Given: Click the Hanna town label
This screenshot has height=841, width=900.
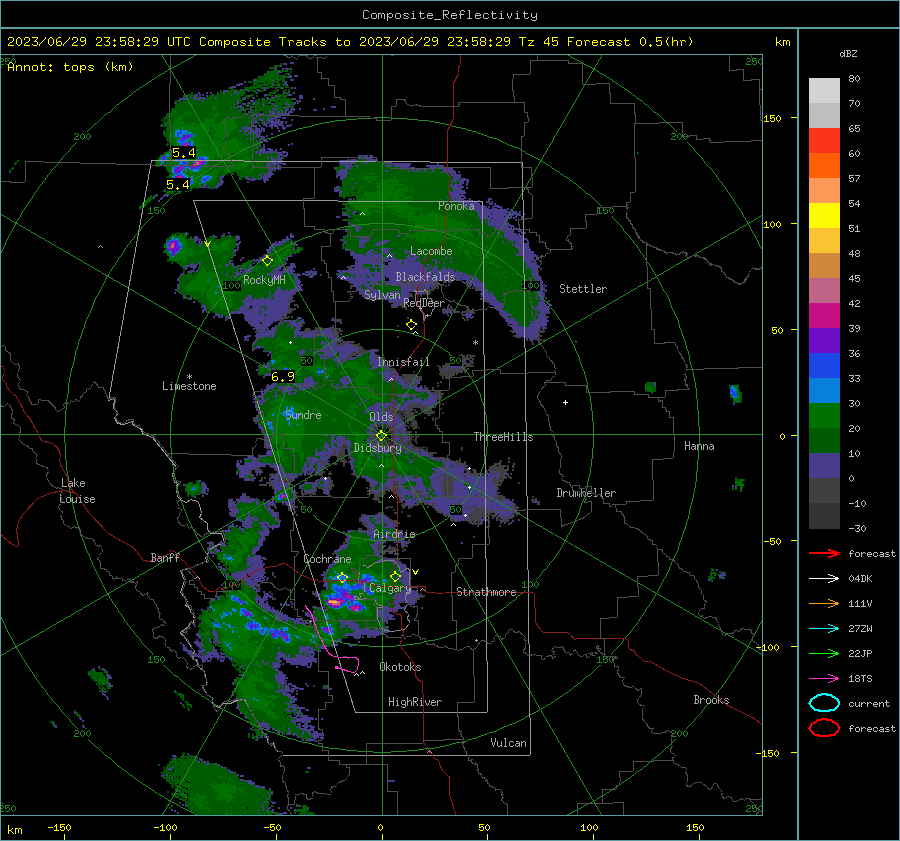Looking at the screenshot, I should pos(699,446).
